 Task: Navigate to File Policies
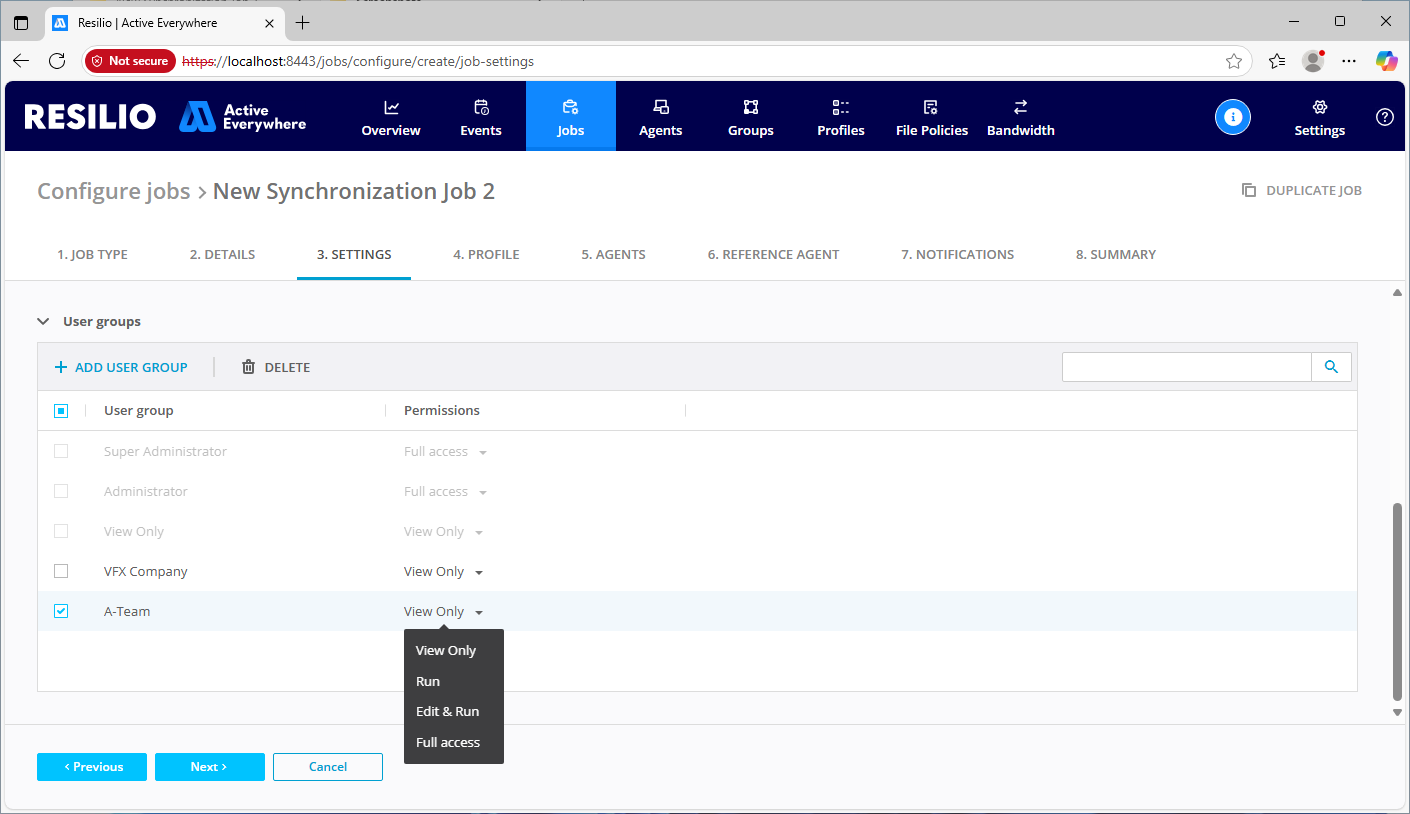[x=931, y=117]
